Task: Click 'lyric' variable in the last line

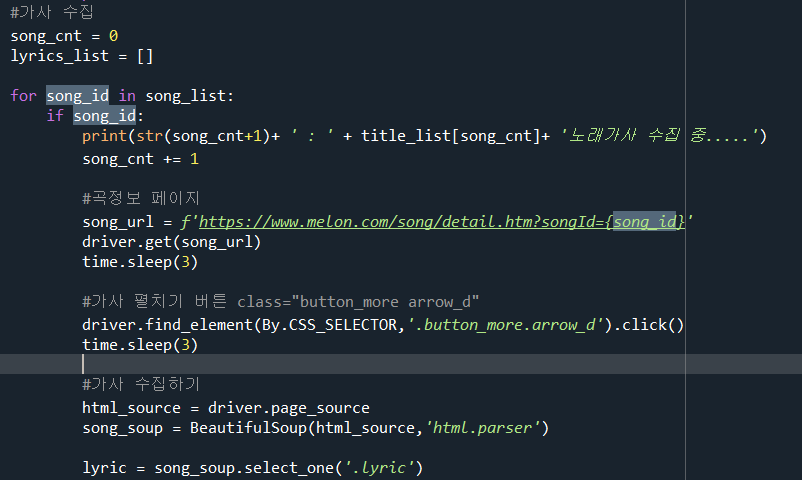Action: (104, 467)
